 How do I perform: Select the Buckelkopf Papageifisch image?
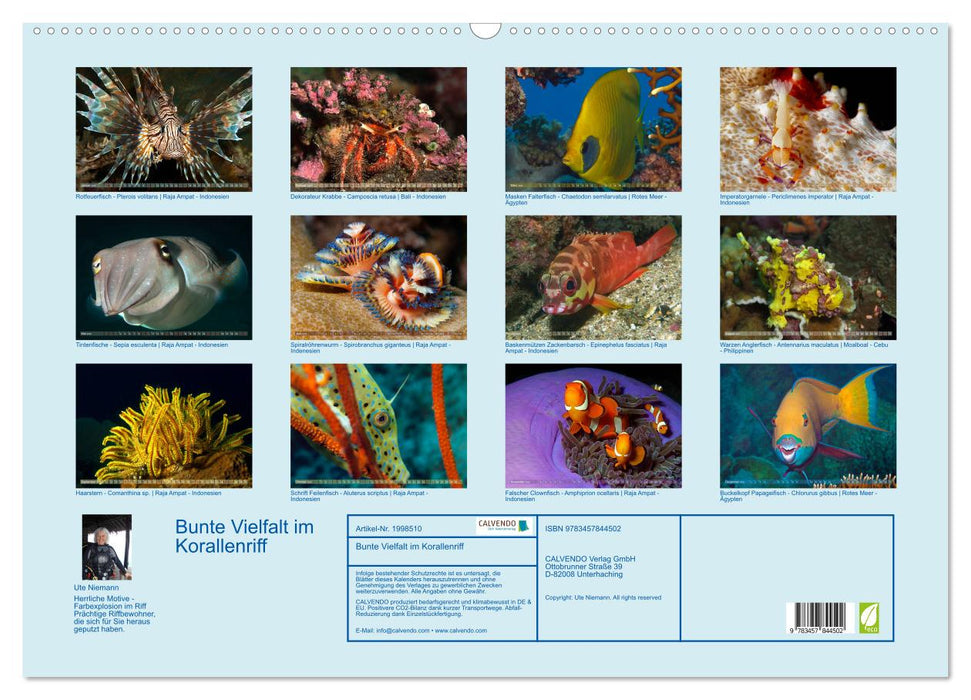807,425
